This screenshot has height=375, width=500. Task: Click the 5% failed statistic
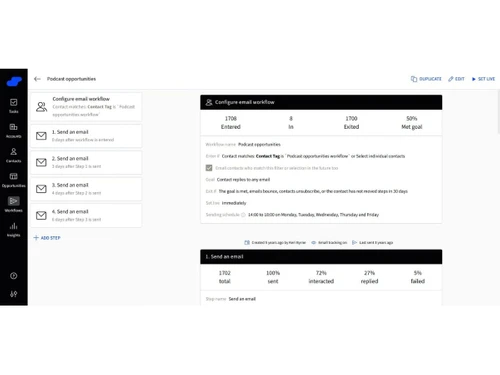pos(418,277)
